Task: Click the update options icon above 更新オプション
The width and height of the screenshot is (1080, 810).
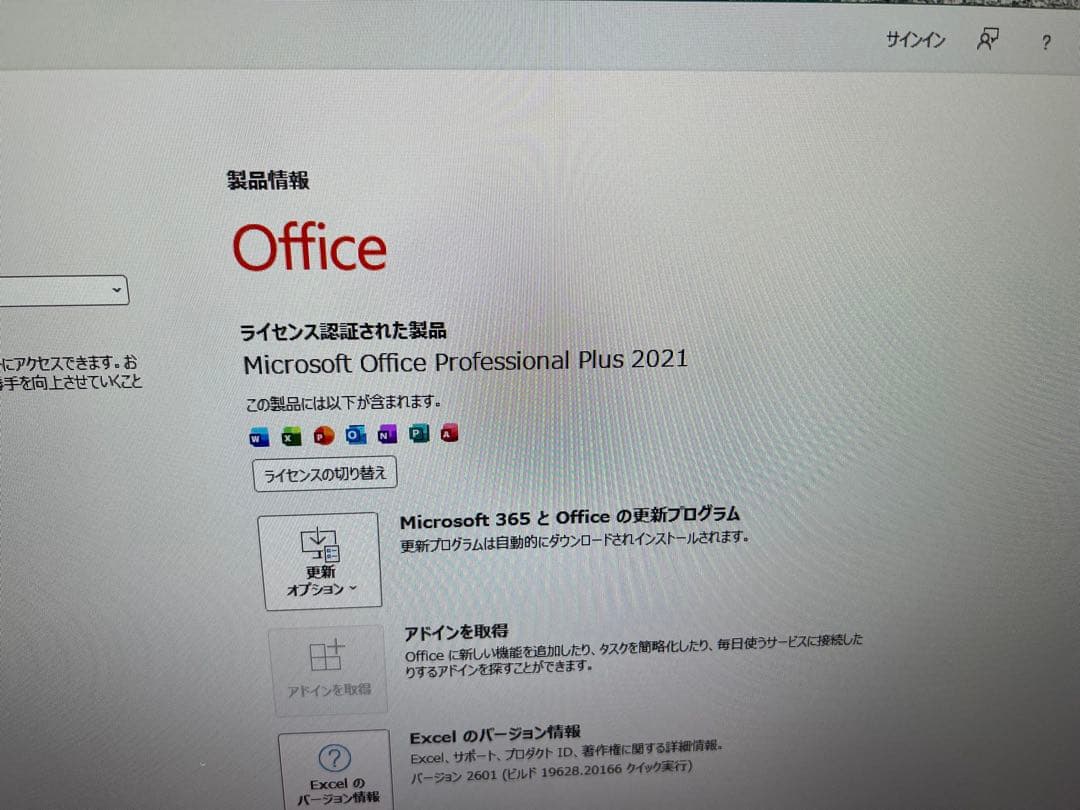Action: click(319, 546)
